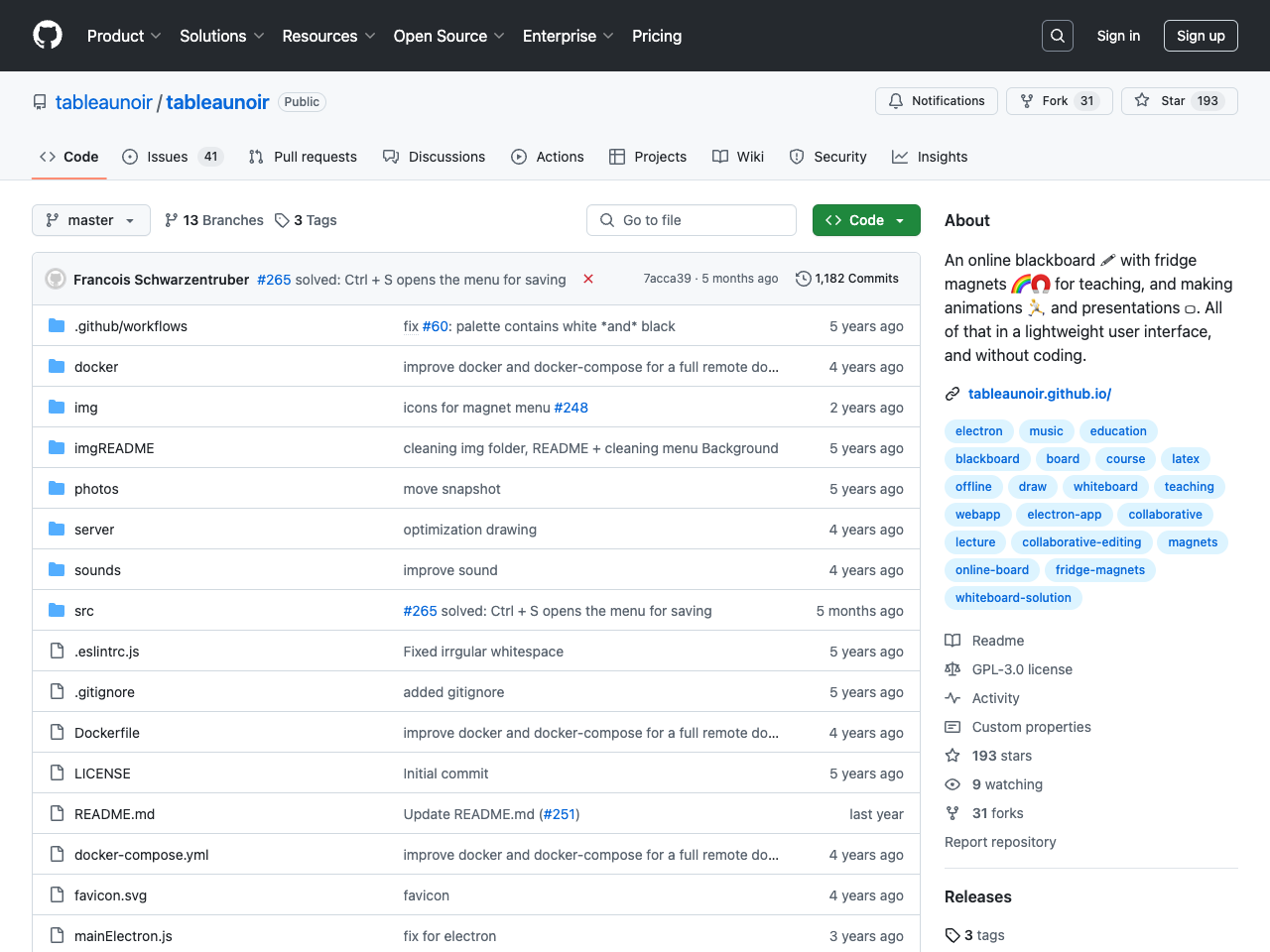Click the link icon beside tableaunoir.github.io
Screen dimensions: 1270x952
(x=952, y=394)
